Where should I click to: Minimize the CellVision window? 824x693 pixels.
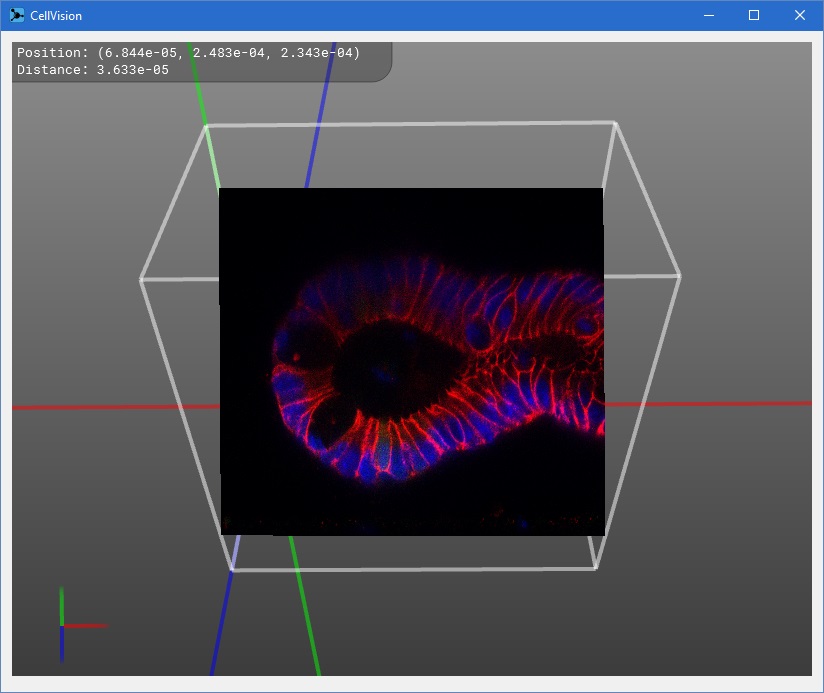click(x=708, y=15)
